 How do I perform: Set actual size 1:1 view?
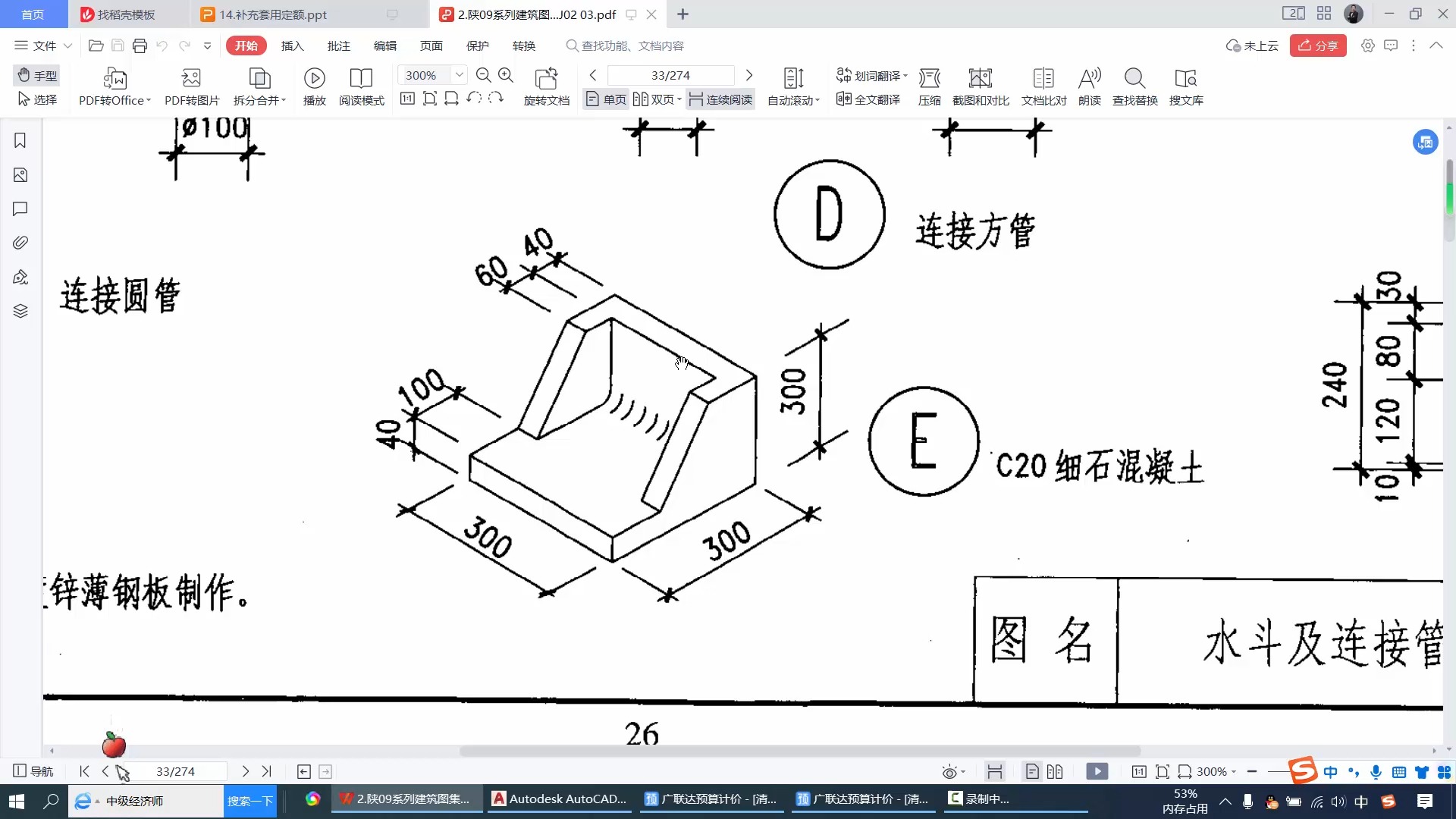(x=407, y=99)
